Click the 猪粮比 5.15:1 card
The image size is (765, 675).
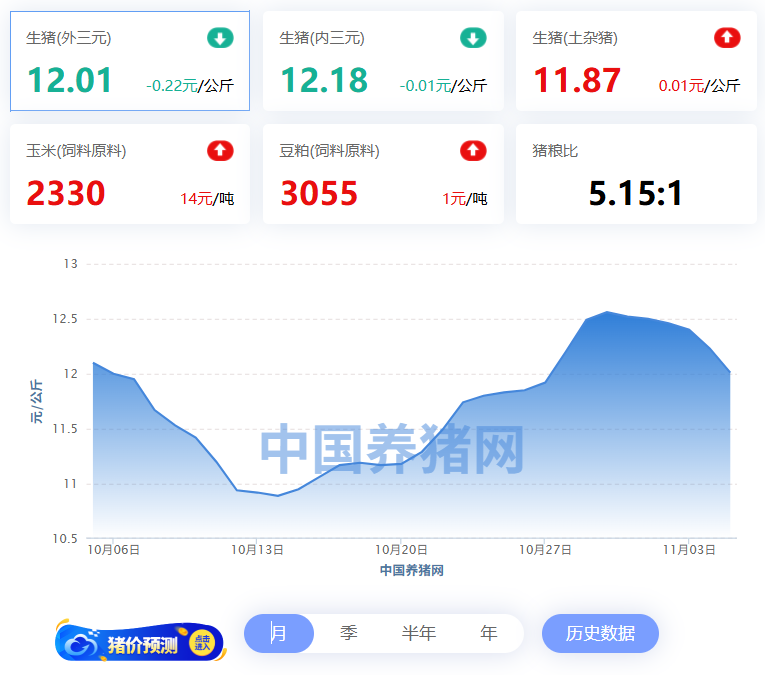pos(636,174)
